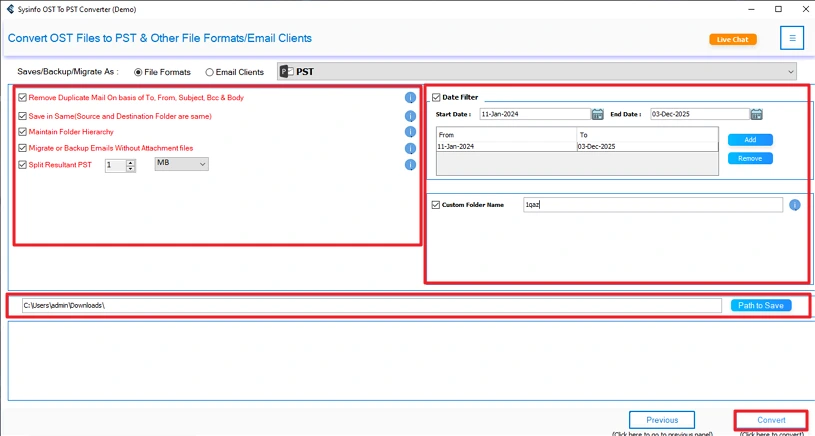Toggle Custom Folder Name checkbox
Viewport: 815px width, 436px height.
pyautogui.click(x=436, y=205)
